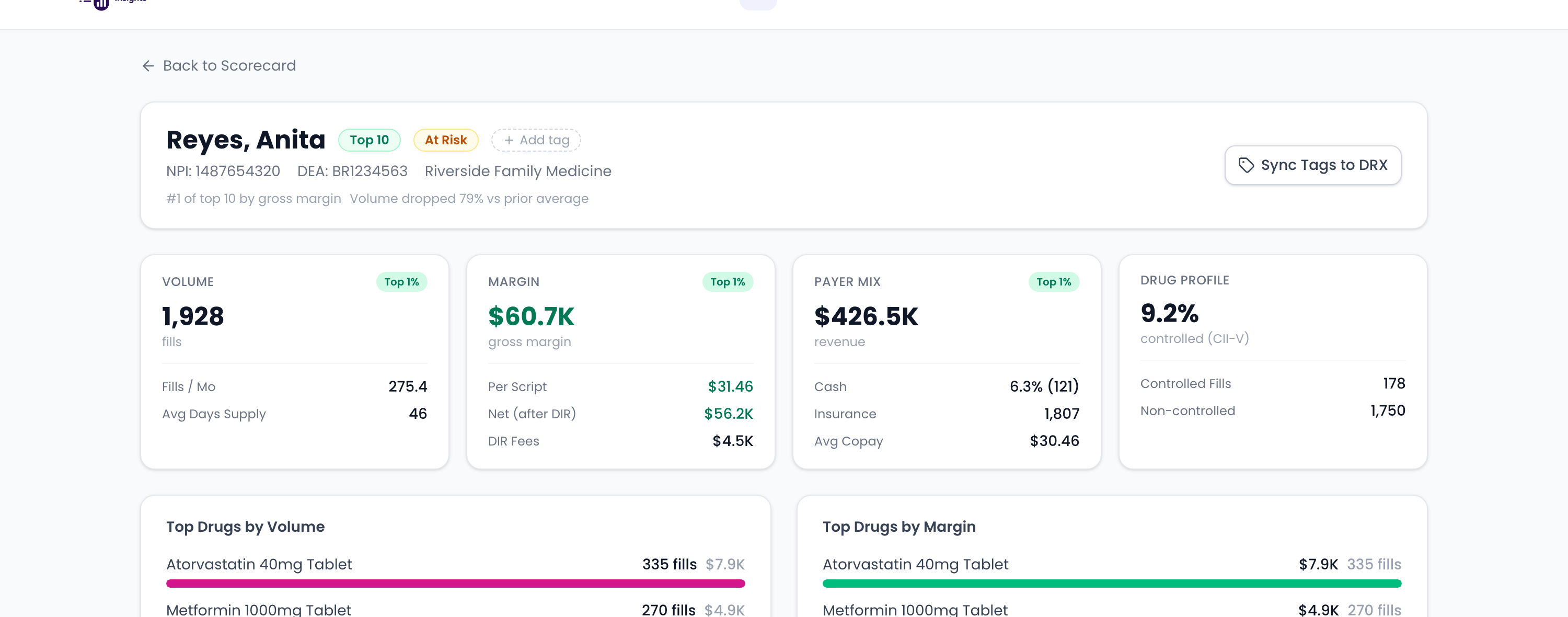Click the 'controlled (CII-V)' caption

[1194, 339]
